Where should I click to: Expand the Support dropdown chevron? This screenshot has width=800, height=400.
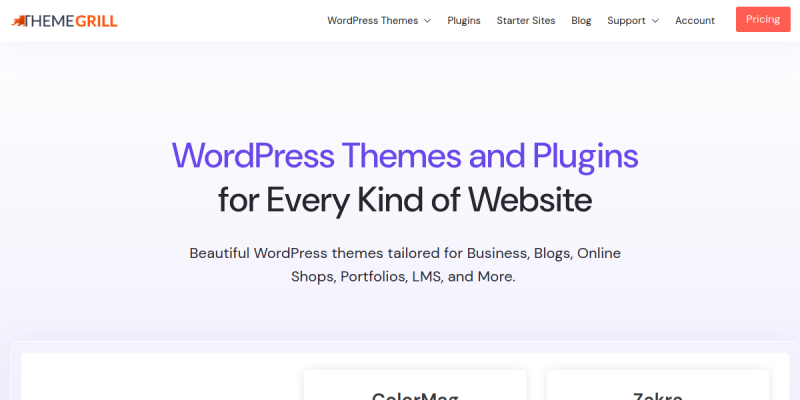[x=655, y=21]
